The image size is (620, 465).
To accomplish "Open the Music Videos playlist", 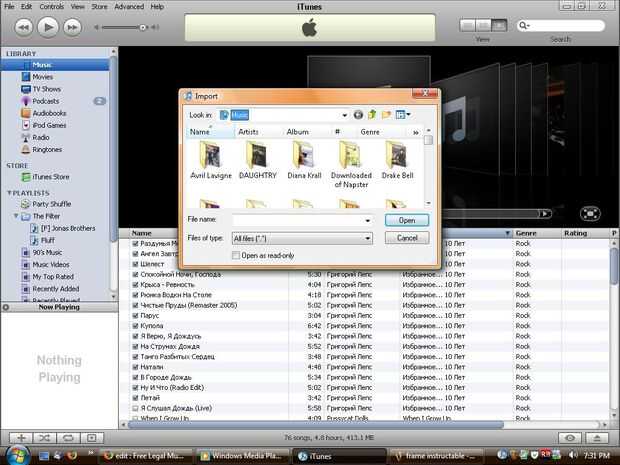I will tap(51, 265).
